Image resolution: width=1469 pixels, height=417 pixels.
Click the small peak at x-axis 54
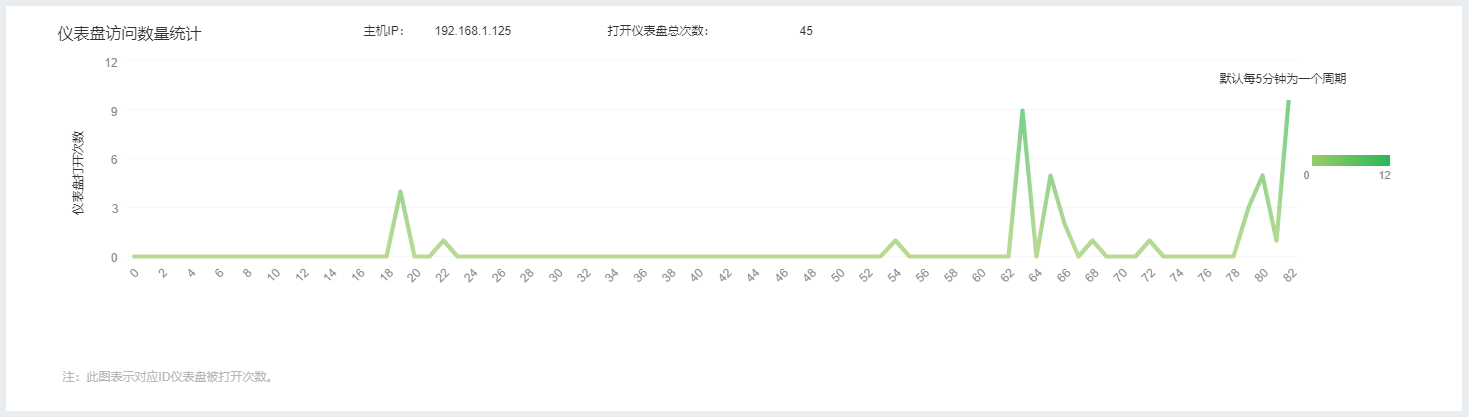(x=895, y=241)
